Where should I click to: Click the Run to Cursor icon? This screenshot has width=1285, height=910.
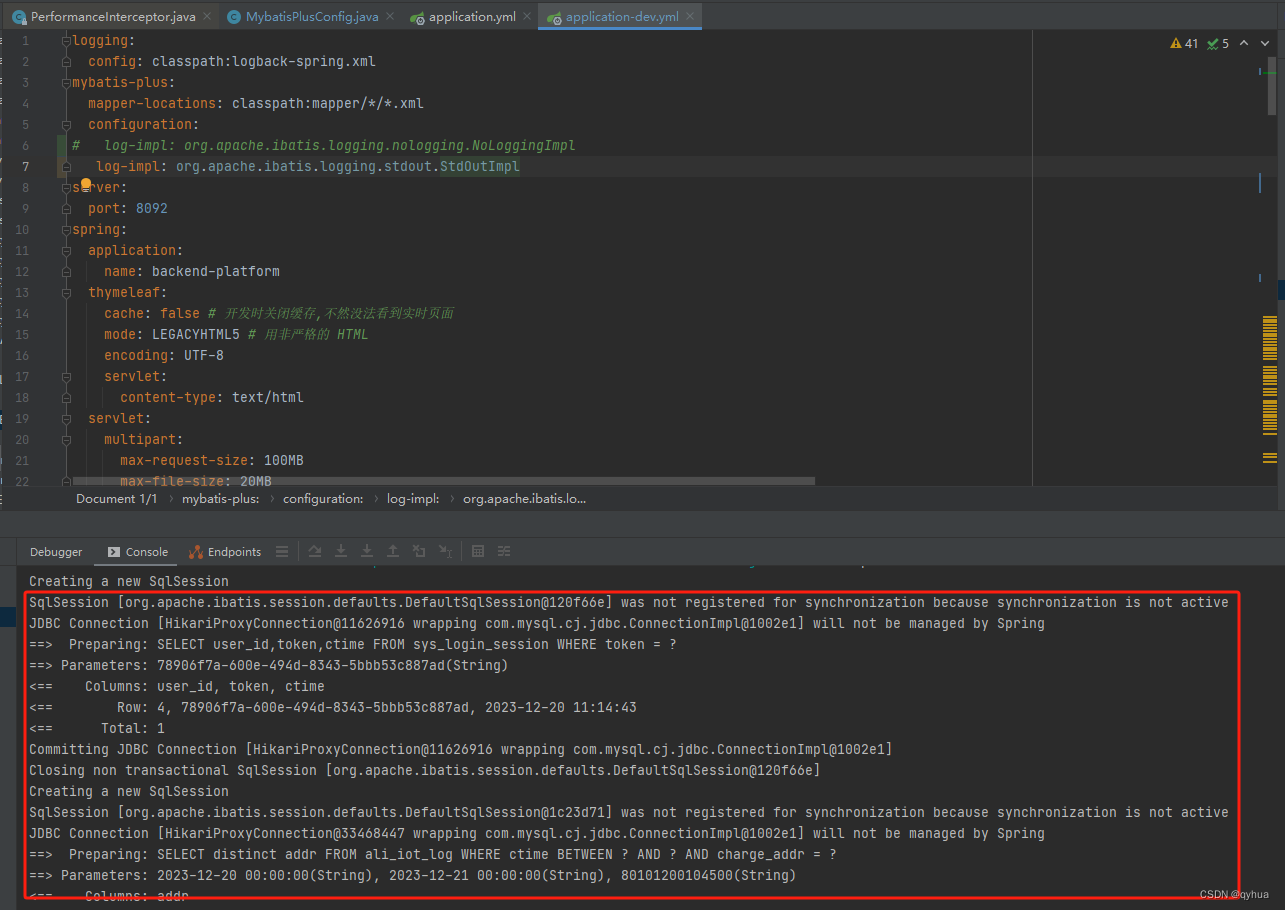pyautogui.click(x=445, y=552)
